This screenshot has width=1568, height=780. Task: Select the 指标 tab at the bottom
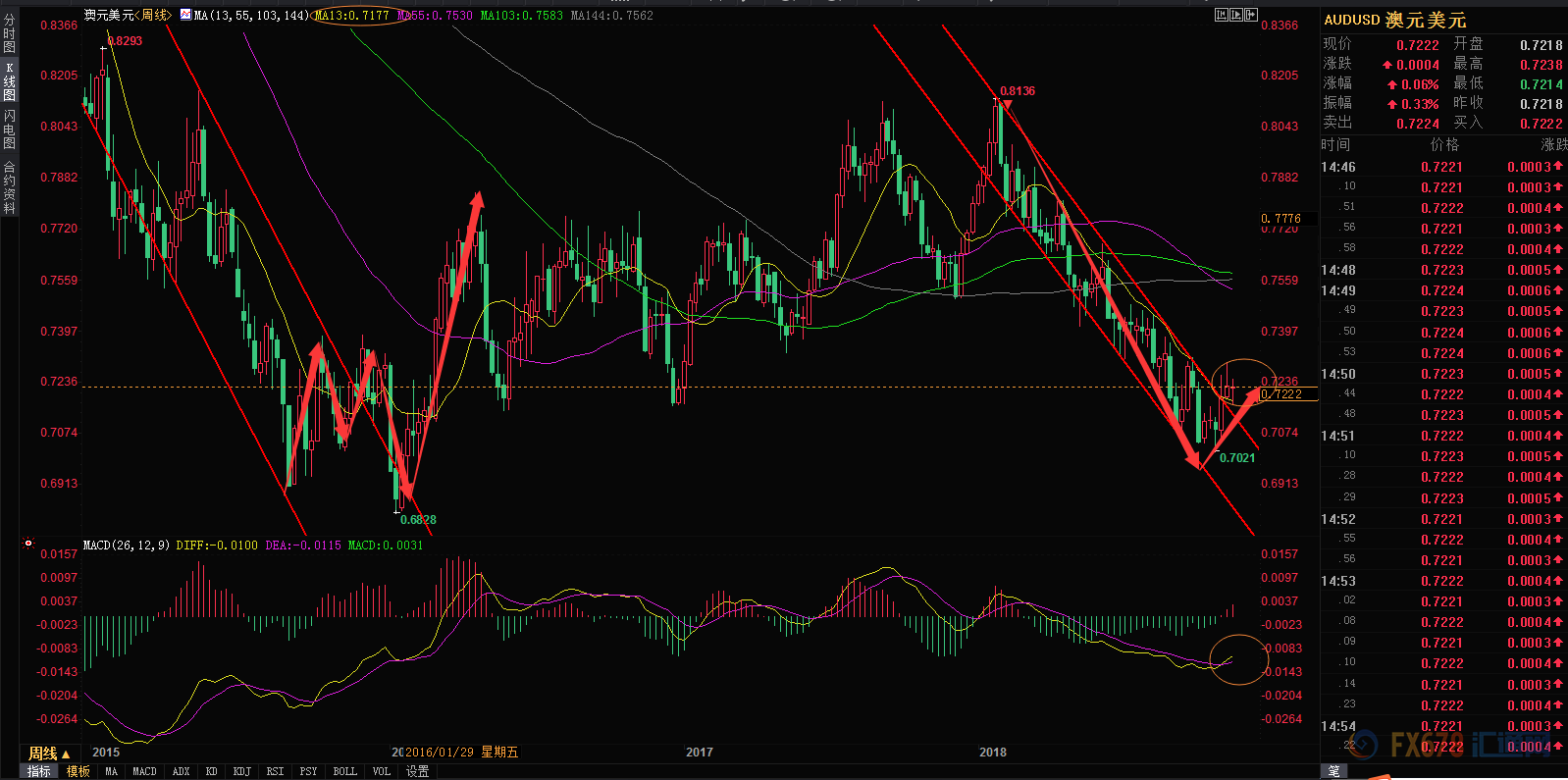point(38,772)
